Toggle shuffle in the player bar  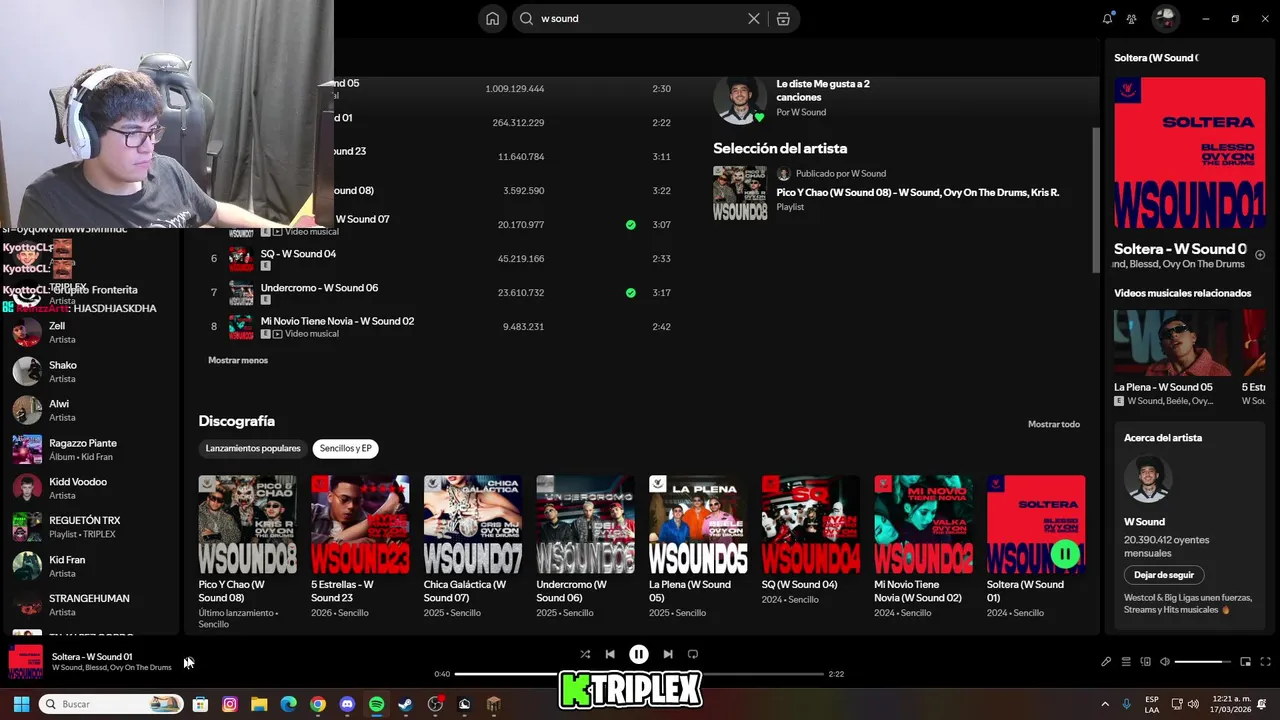[x=585, y=654]
